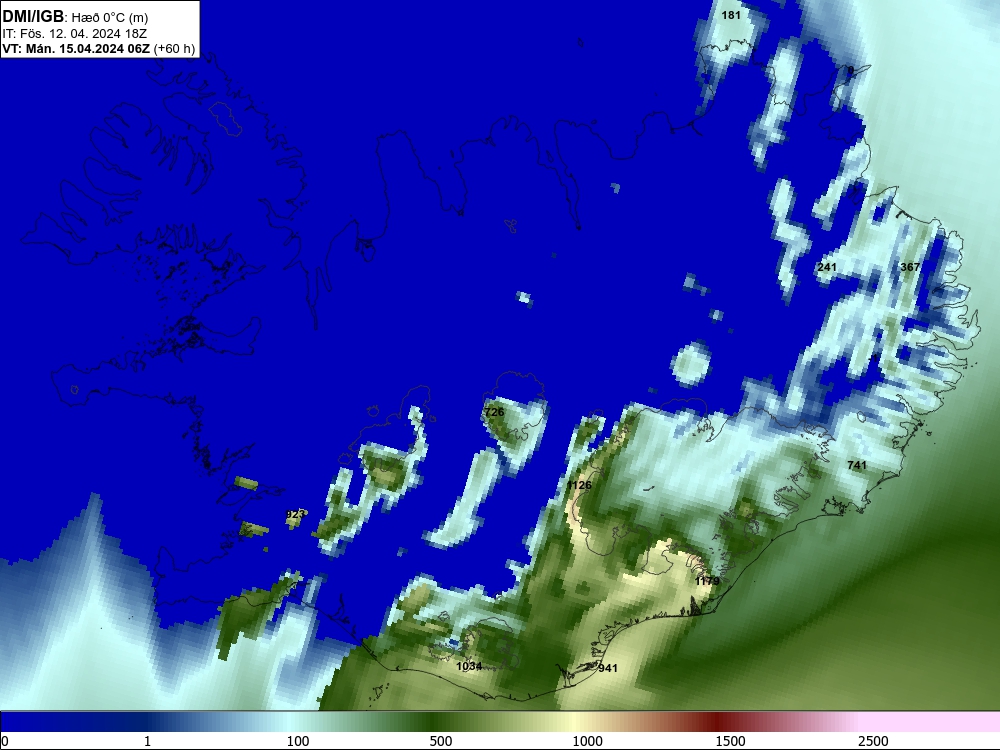Screen dimensions: 1000x750
Task: Click the 1 tick on the color scale
Action: point(147,741)
